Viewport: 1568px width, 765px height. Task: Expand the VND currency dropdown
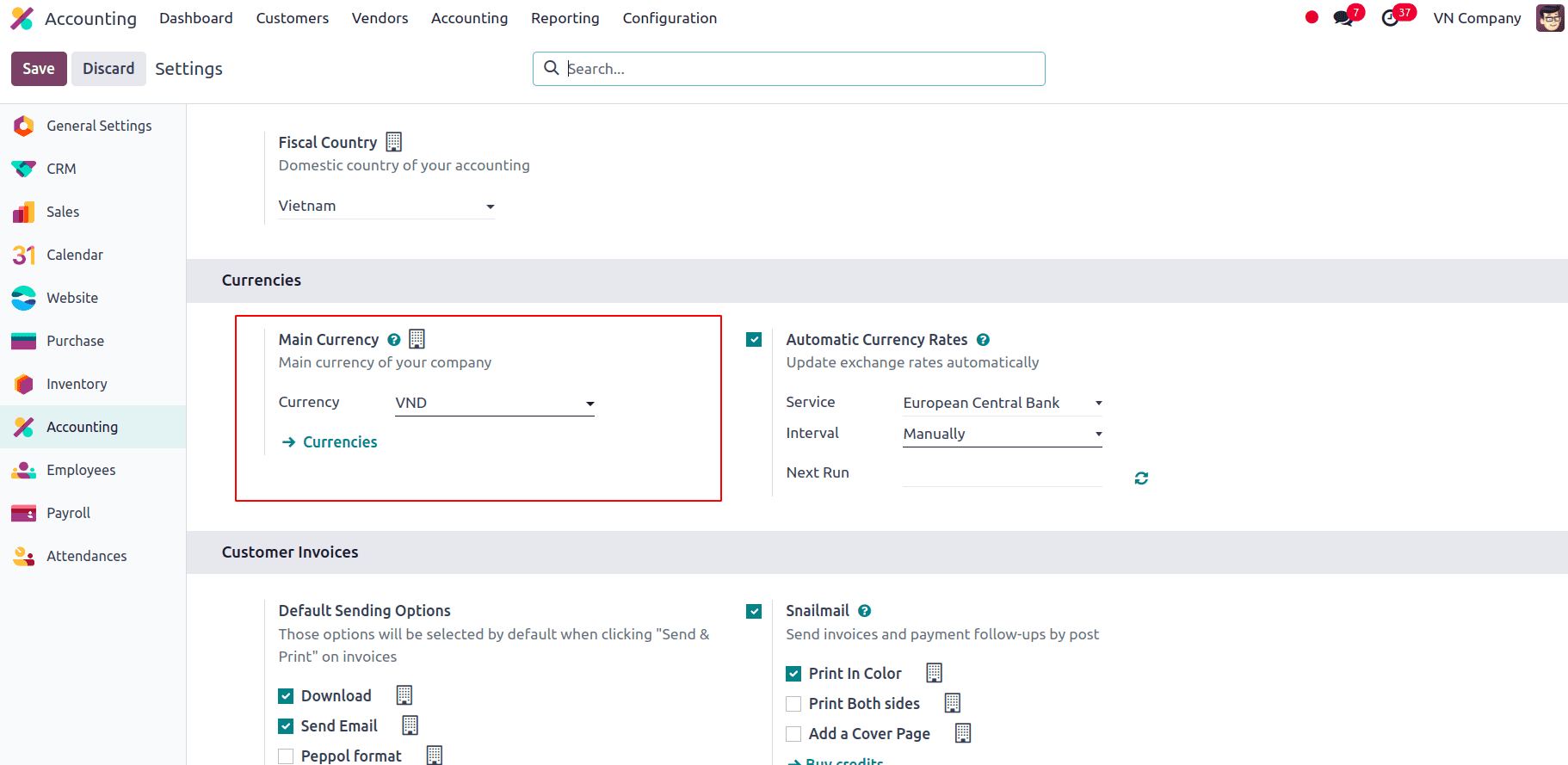495,404
